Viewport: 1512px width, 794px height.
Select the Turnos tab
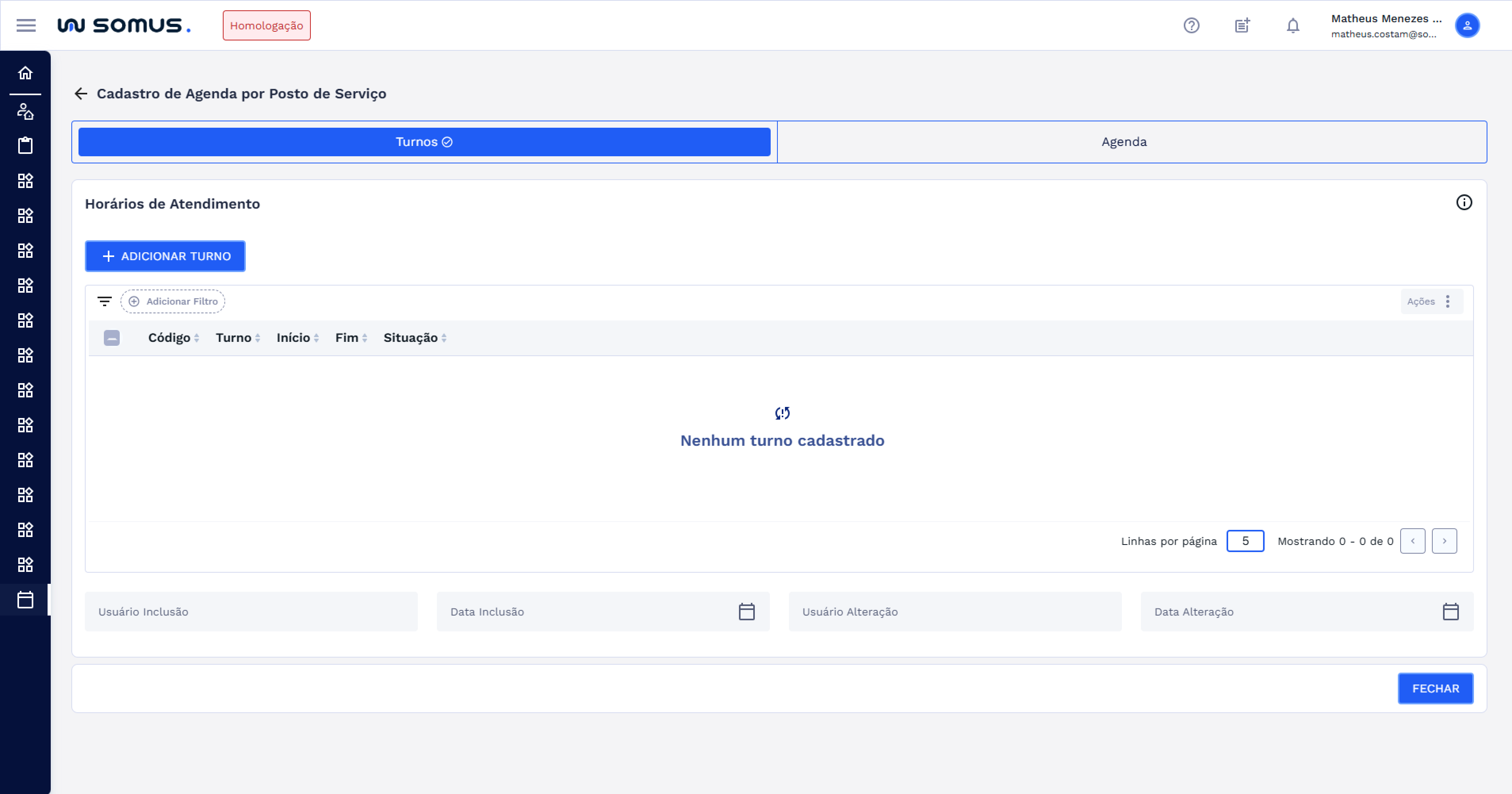pos(424,142)
